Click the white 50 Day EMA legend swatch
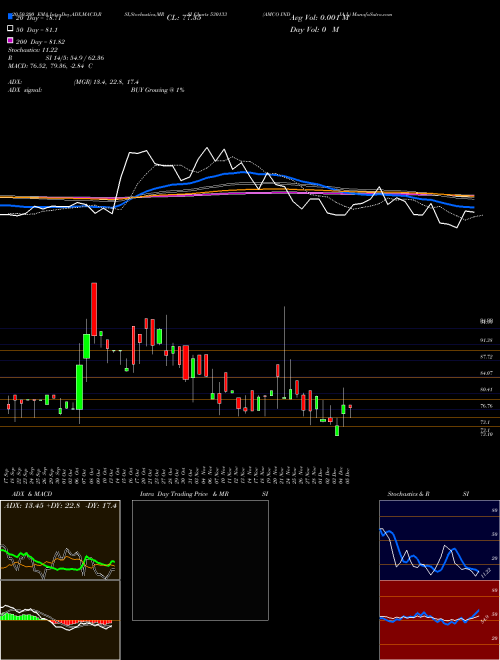Viewport: 500px width, 660px height. pos(10,29)
